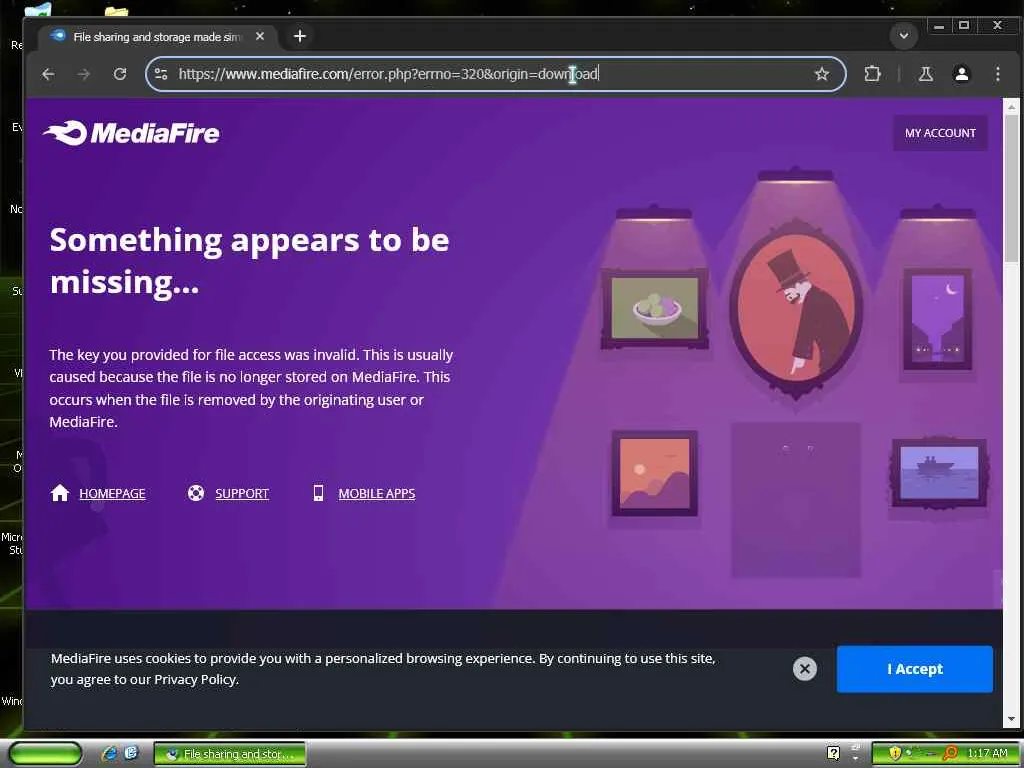The height and width of the screenshot is (768, 1024).
Task: Click the fruit bowl painting
Action: pos(655,308)
